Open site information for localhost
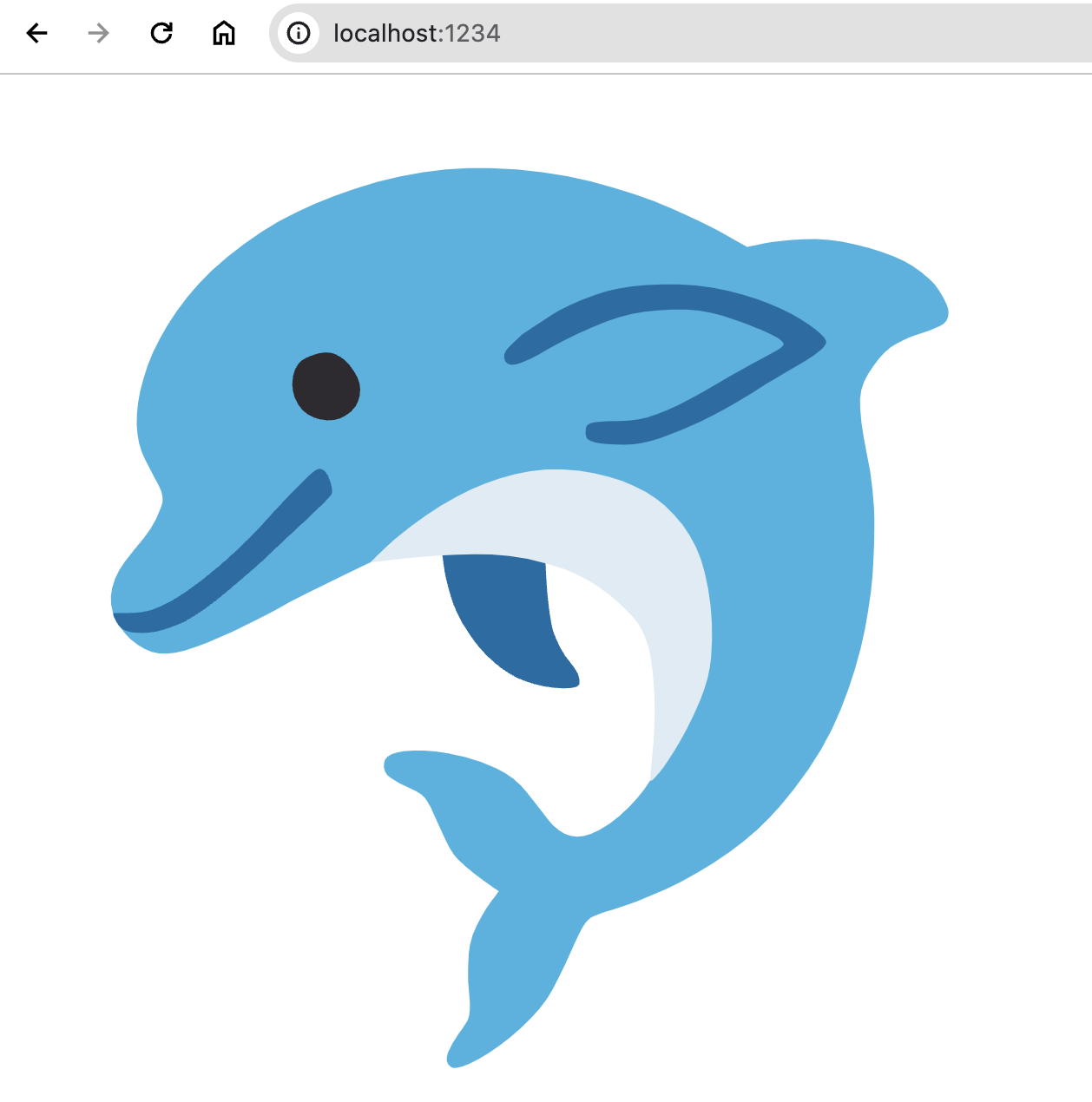 299,34
